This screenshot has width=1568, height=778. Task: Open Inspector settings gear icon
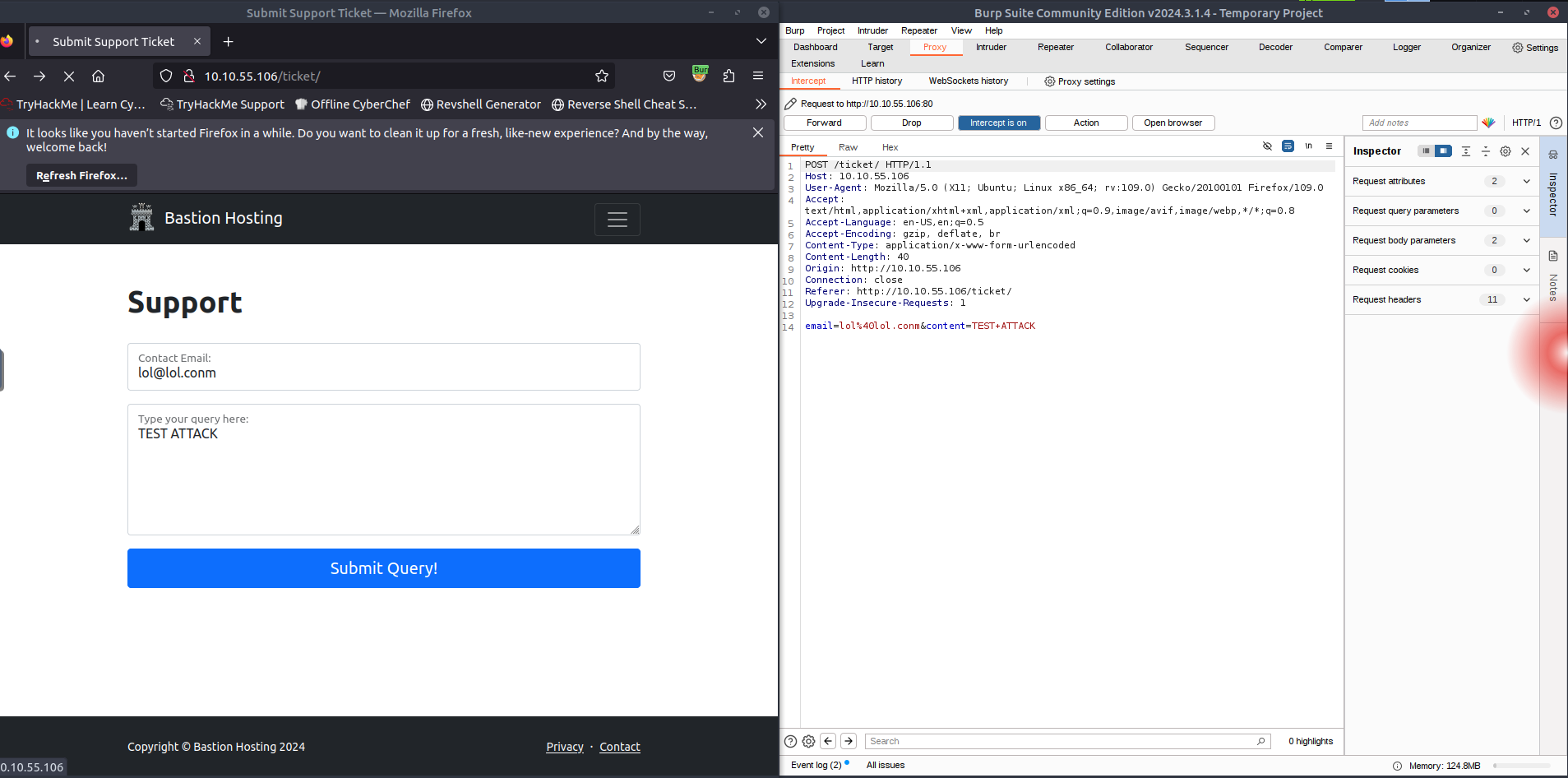[x=1506, y=151]
